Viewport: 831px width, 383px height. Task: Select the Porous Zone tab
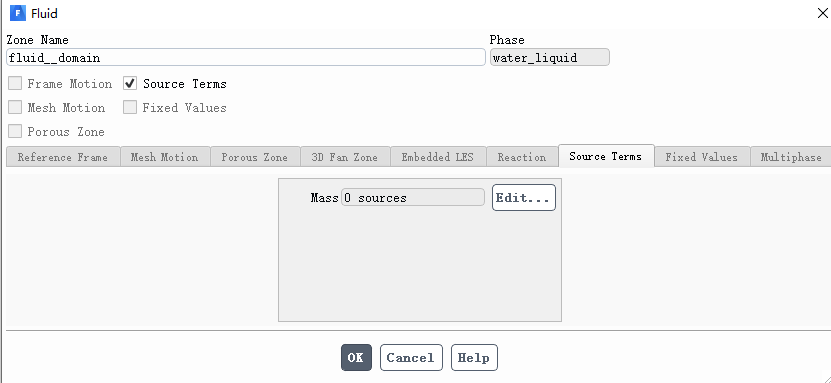click(255, 157)
